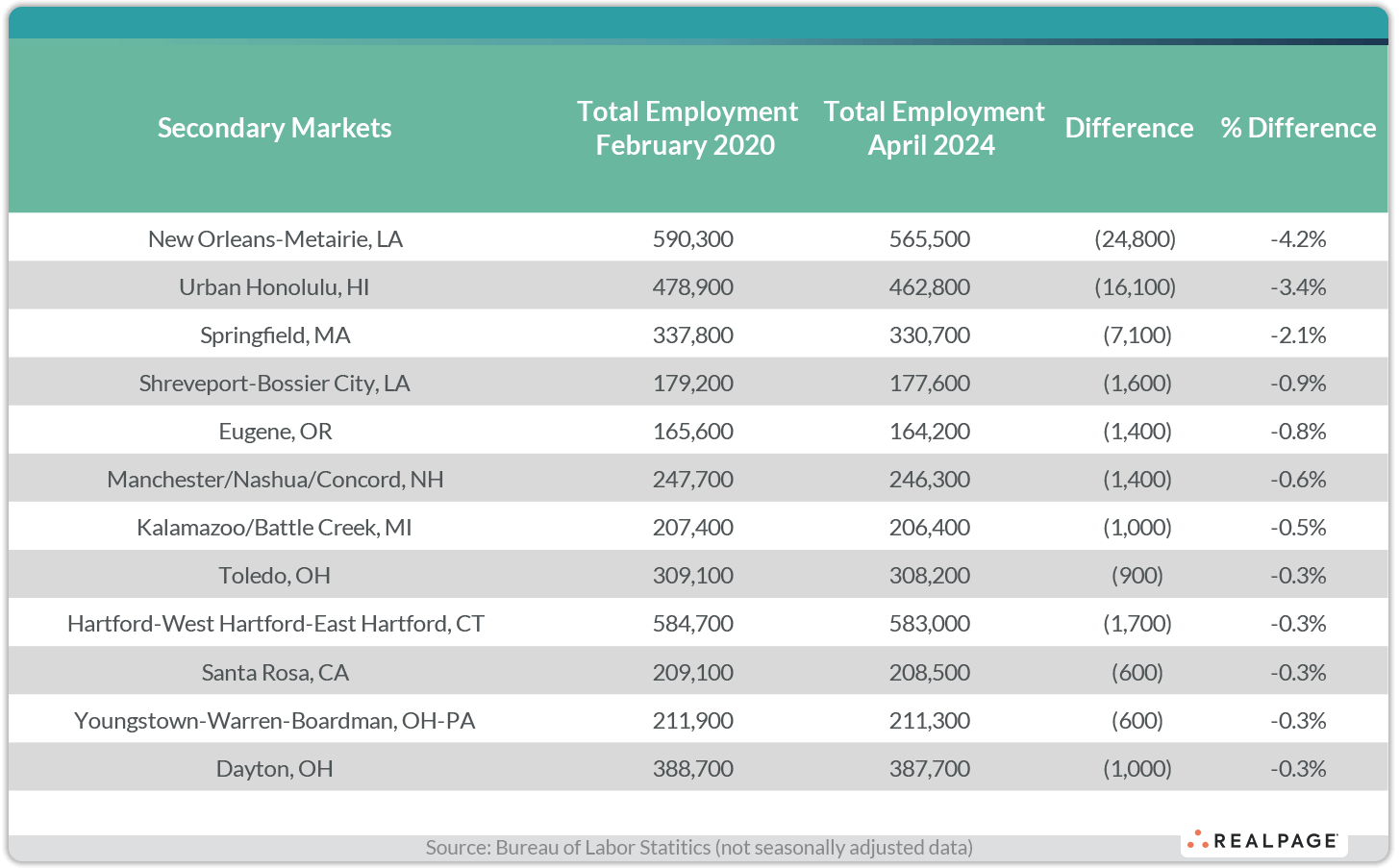Viewport: 1399px width, 868px height.
Task: Click Shreveport-Bossier City, LA cell
Action: tap(274, 384)
